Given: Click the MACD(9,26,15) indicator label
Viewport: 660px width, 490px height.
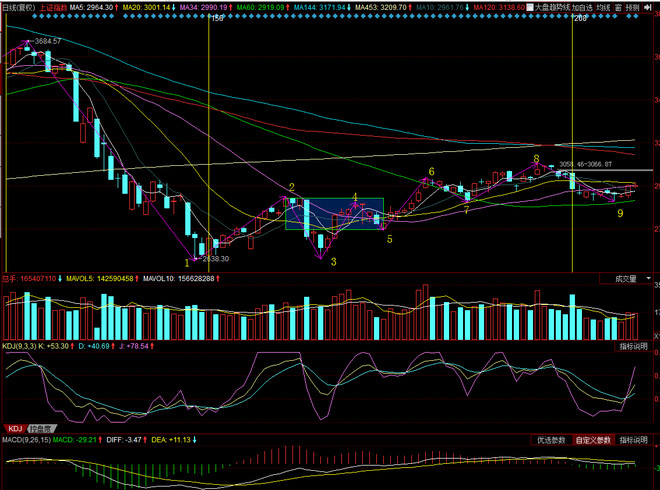Looking at the screenshot, I should point(26,440).
